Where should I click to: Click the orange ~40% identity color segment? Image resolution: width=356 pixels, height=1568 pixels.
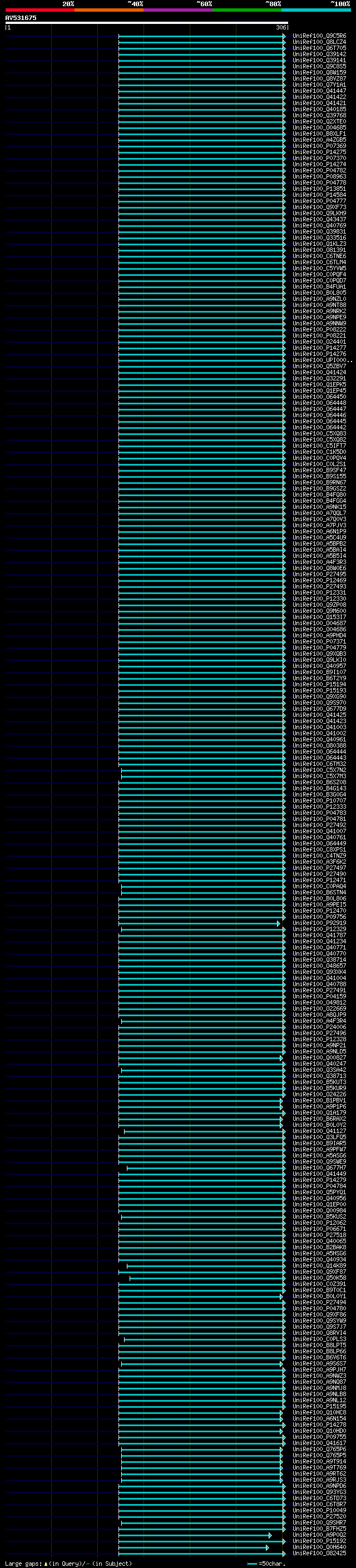point(109,10)
